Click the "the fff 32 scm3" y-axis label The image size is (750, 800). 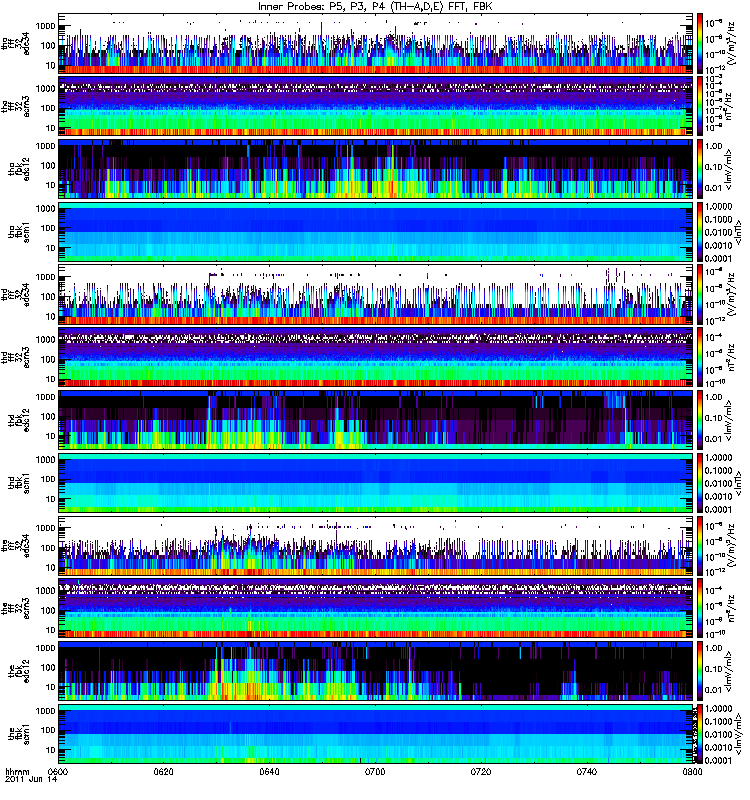click(x=16, y=608)
